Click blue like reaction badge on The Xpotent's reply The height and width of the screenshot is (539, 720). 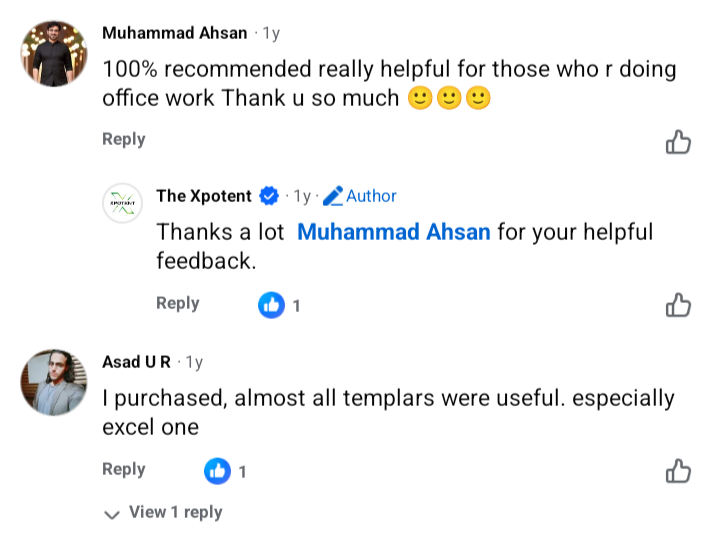(271, 305)
